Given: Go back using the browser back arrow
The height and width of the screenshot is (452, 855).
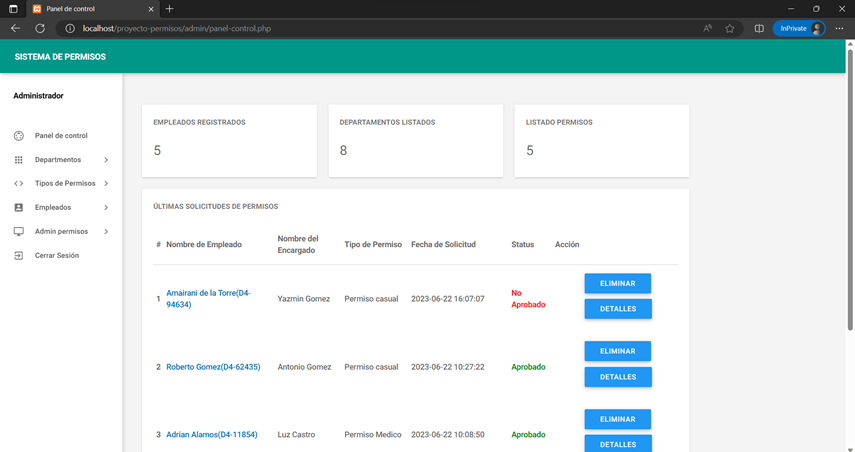Looking at the screenshot, I should [x=15, y=29].
